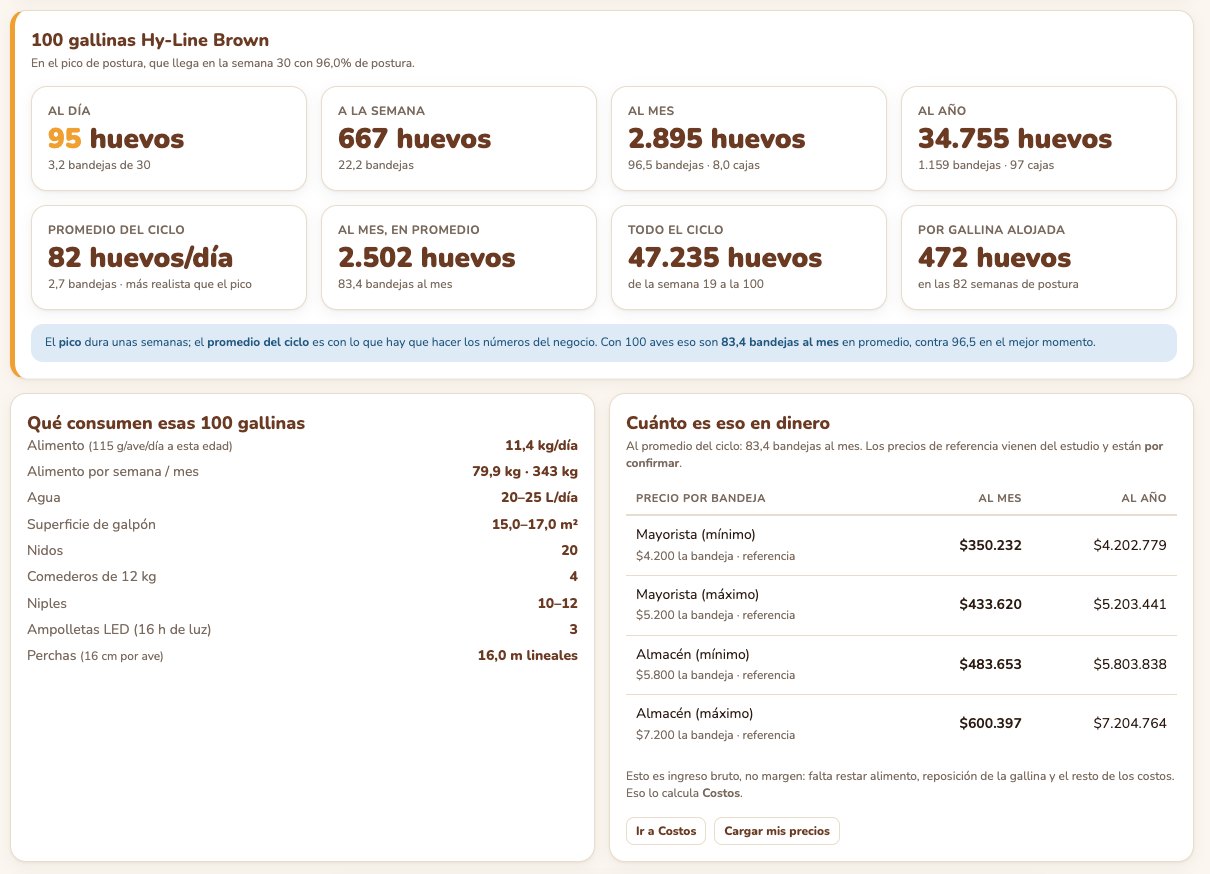The image size is (1210, 874).
Task: Click the Niples value '10–12'
Action: pyautogui.click(x=557, y=603)
